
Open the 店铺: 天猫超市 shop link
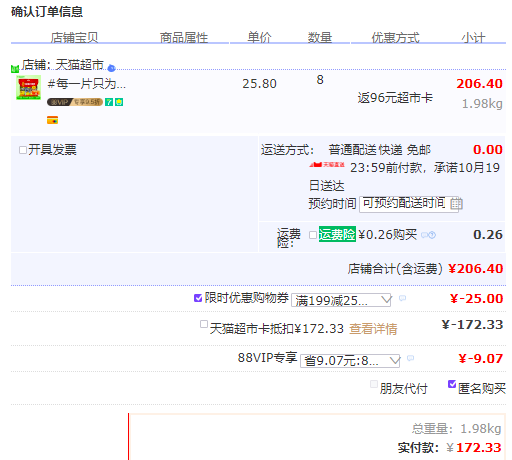[x=63, y=65]
